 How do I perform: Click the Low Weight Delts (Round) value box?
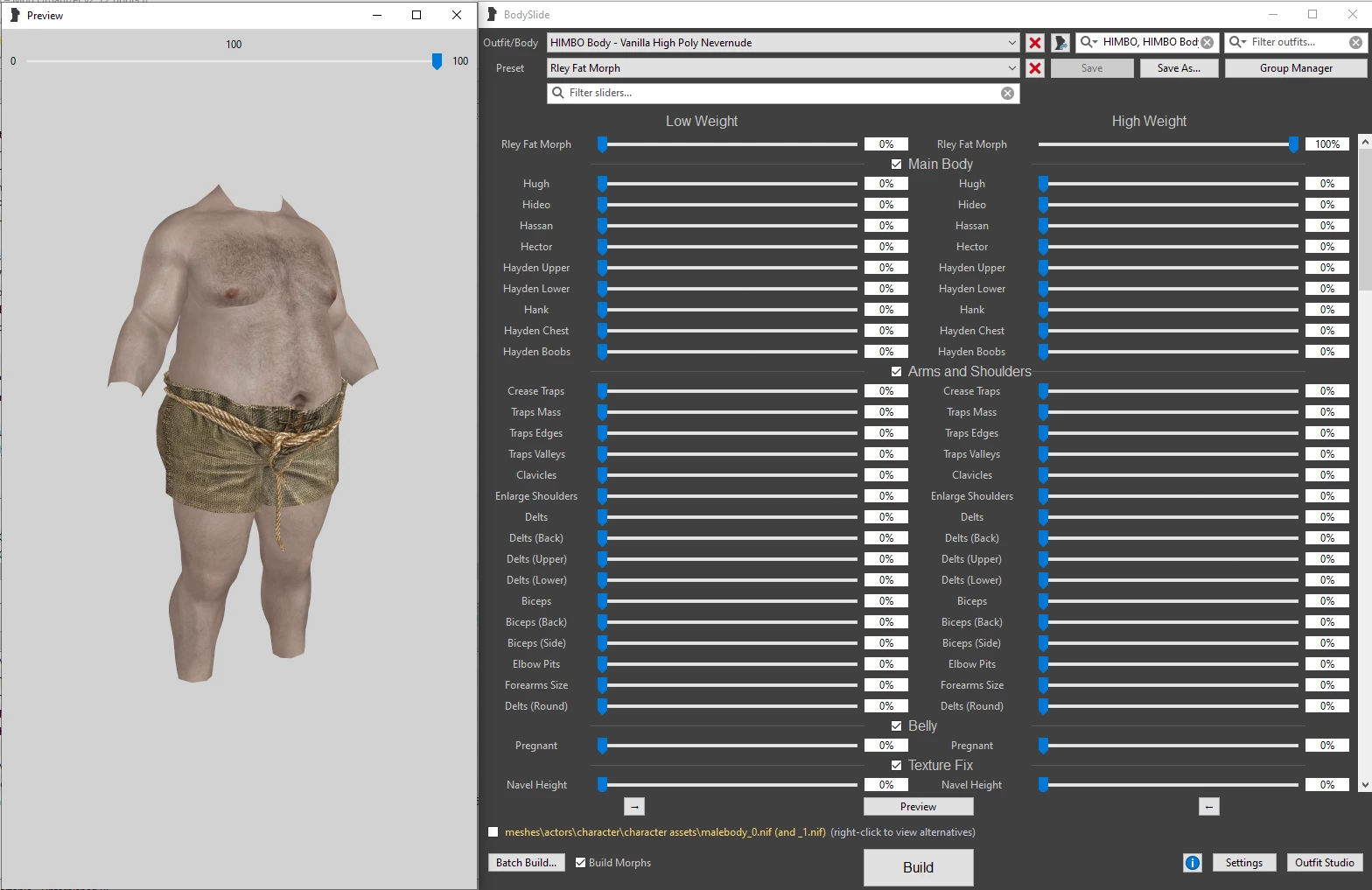[886, 706]
